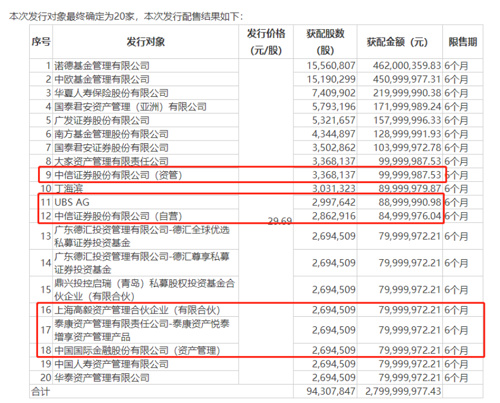Click the 丁海滨 investor cell

[x=69, y=189]
